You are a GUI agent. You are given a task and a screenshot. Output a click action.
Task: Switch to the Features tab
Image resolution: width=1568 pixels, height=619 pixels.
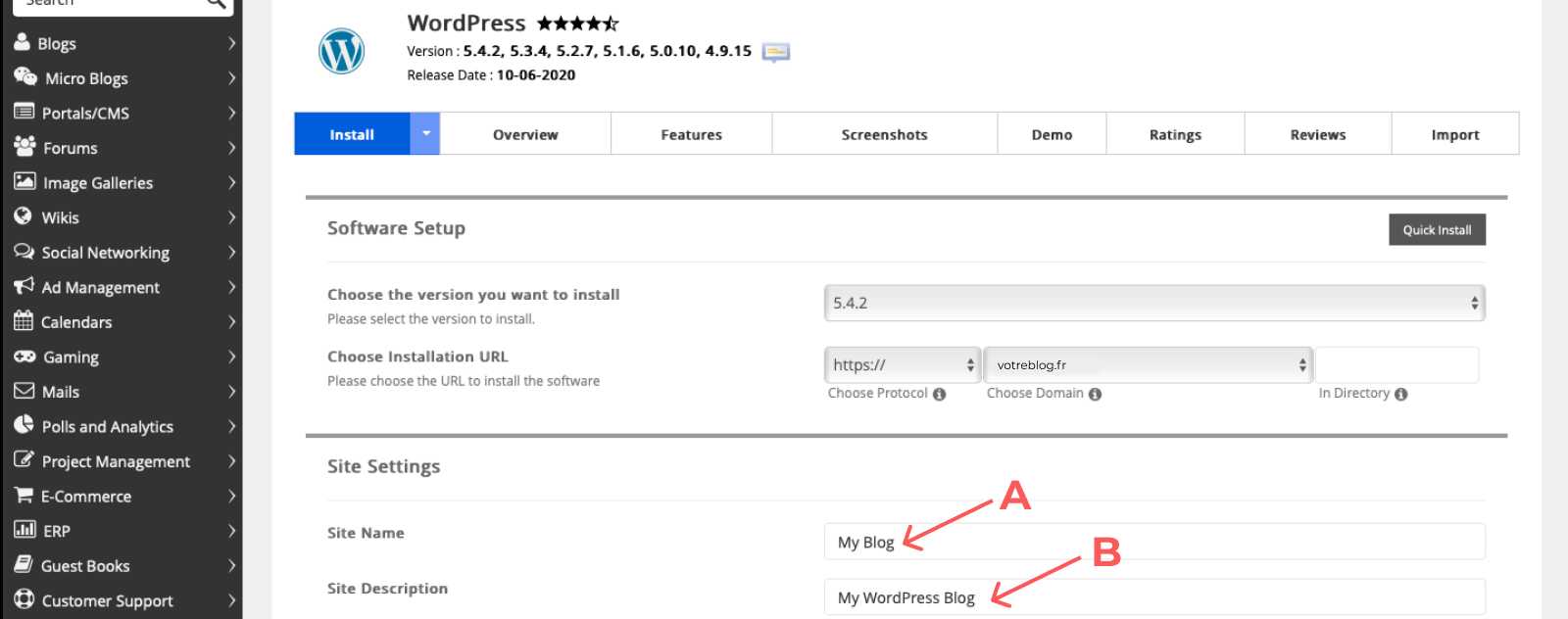coord(692,134)
